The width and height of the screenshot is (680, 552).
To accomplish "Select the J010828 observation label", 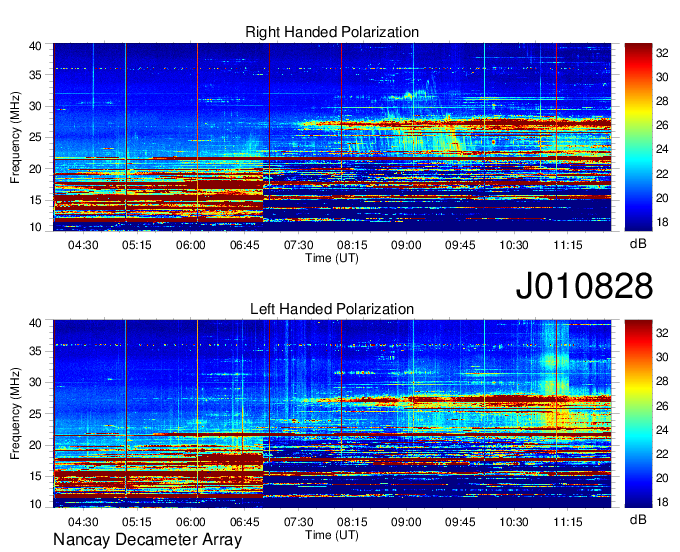I will point(584,286).
